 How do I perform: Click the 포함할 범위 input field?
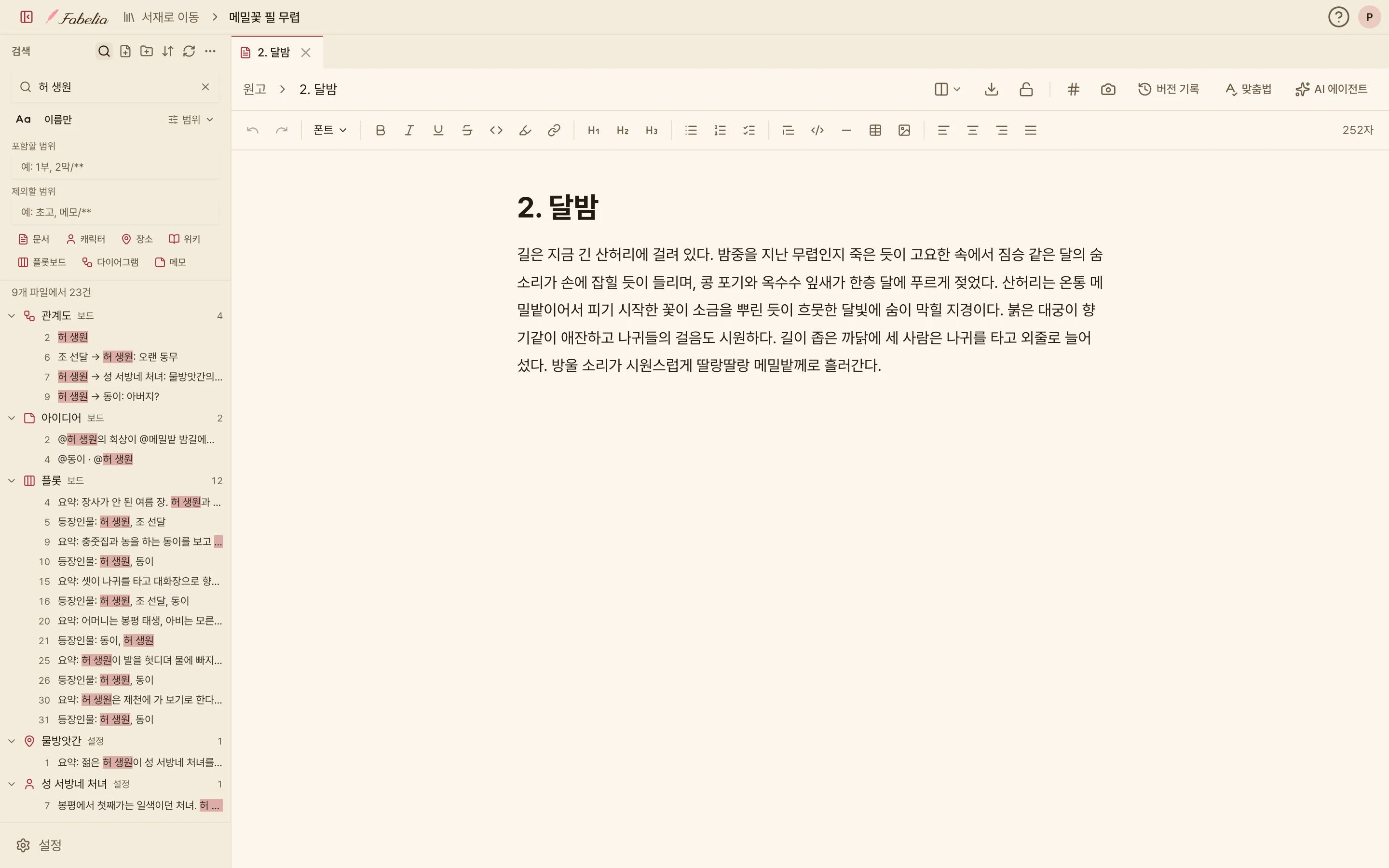coord(115,167)
